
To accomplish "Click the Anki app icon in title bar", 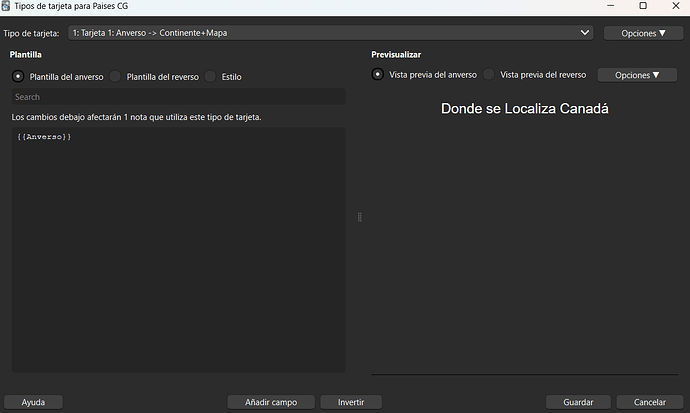I will pos(6,6).
